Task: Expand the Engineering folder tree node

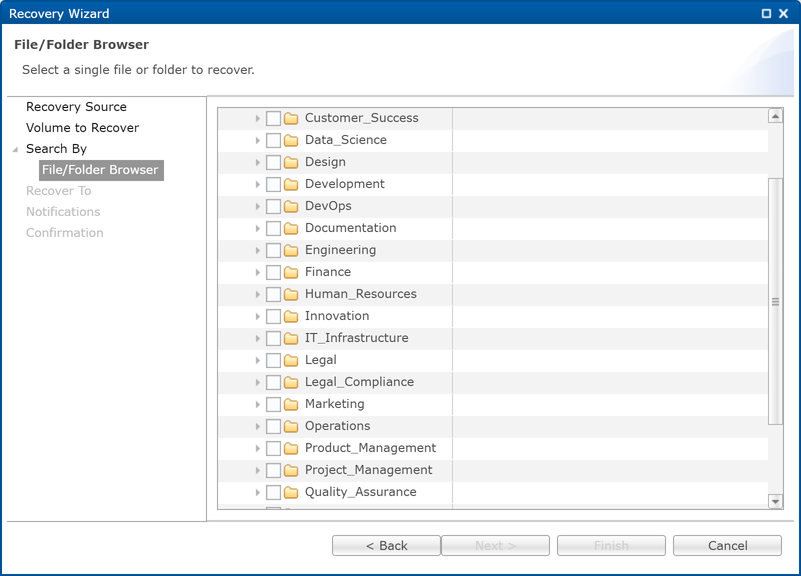Action: 257,250
